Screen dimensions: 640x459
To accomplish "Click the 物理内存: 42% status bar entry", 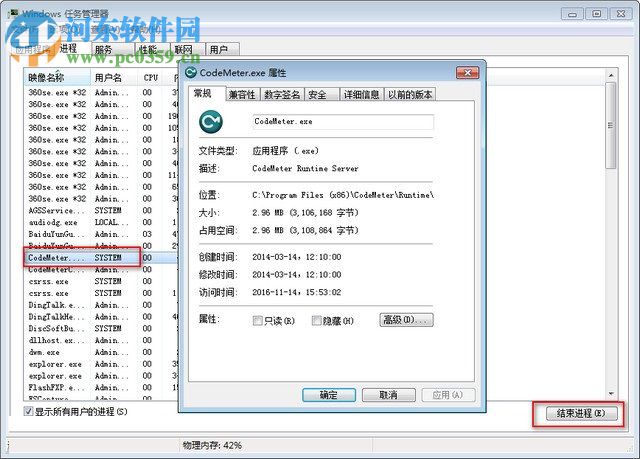I will tap(212, 445).
